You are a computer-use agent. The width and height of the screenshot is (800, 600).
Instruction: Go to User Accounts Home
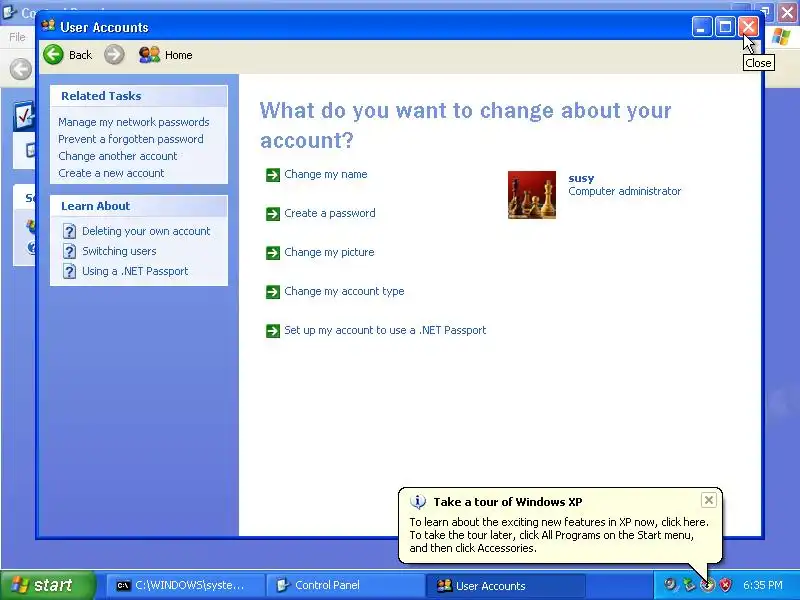(166, 55)
